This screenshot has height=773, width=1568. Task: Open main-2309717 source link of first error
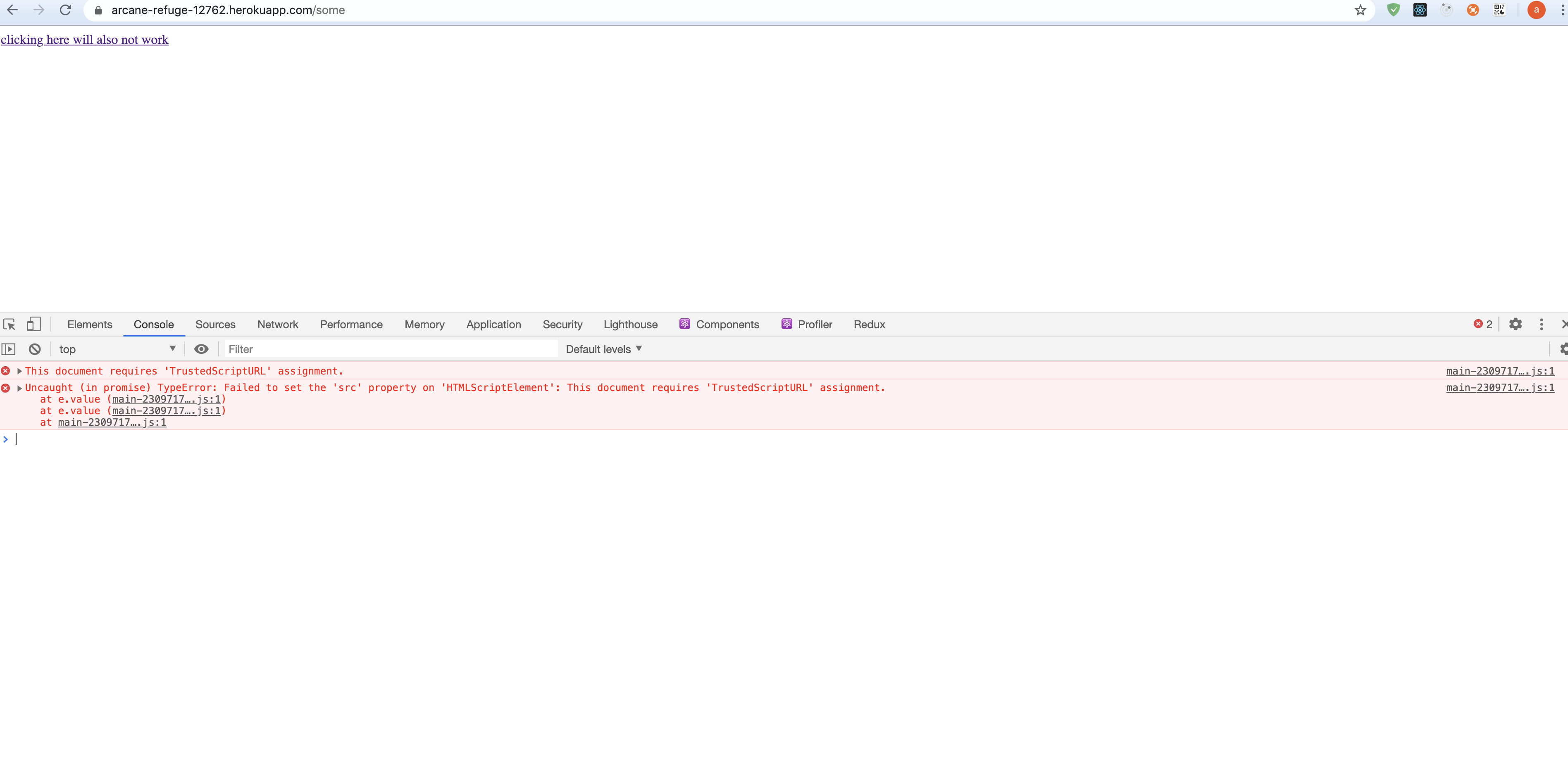click(x=1499, y=371)
